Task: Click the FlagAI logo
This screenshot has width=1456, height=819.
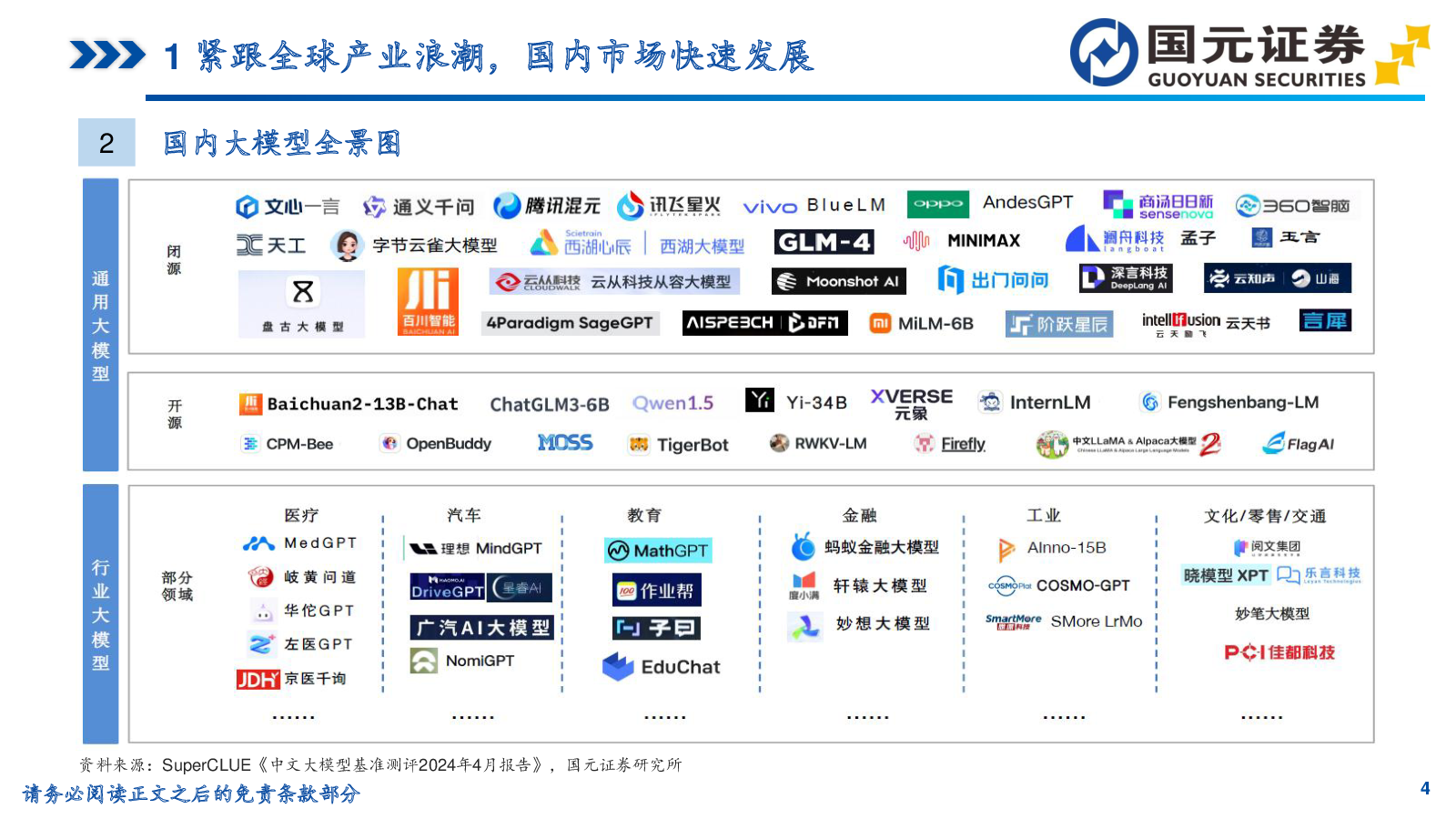Action: [1299, 443]
